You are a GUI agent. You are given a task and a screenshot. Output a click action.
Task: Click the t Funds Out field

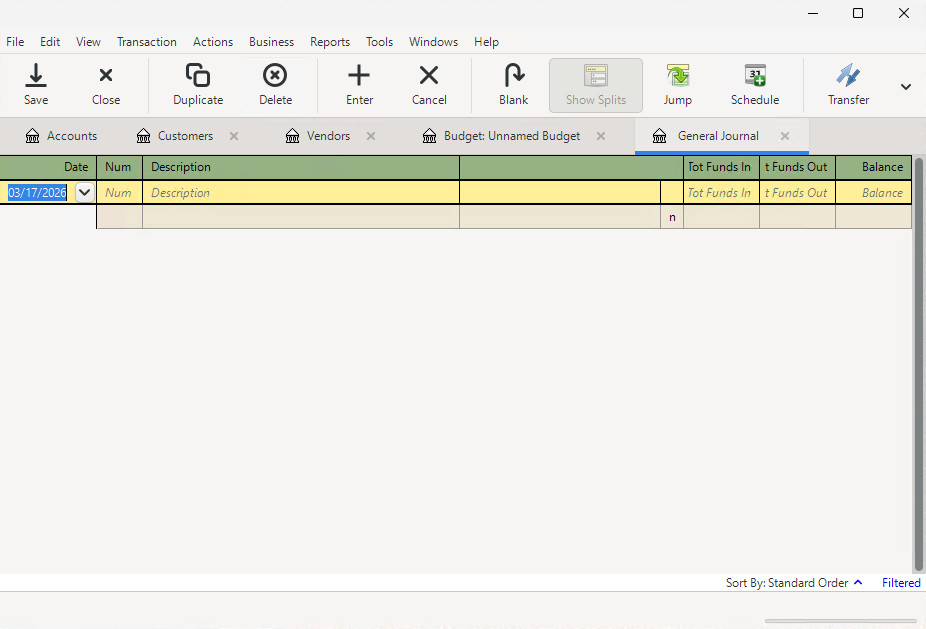pos(797,193)
